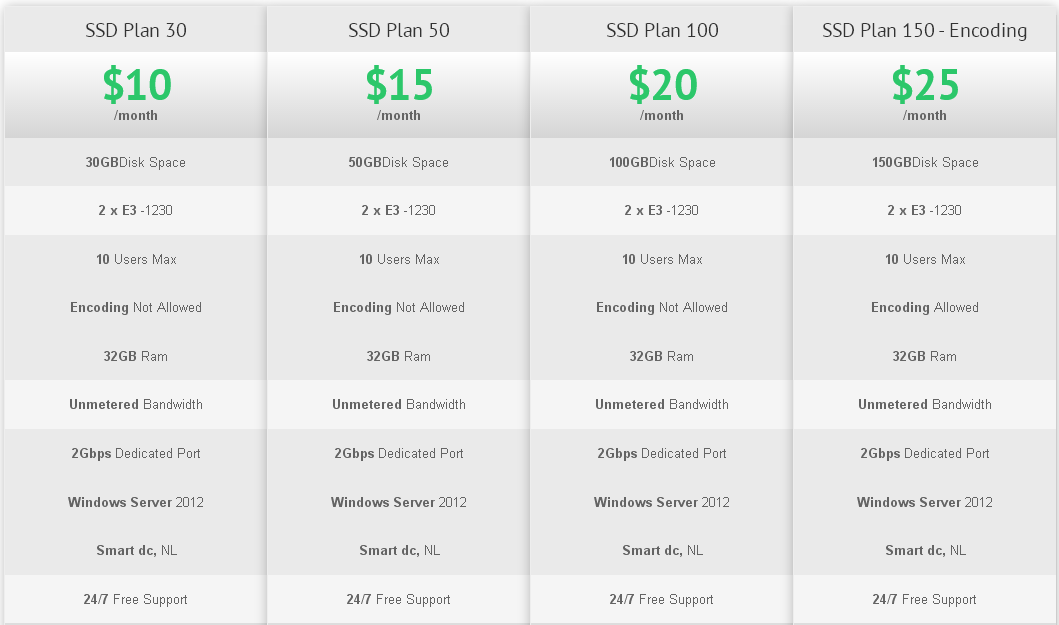The image size is (1059, 625).
Task: Click Encoding Not Allowed in SSD Plan 30
Action: (x=136, y=307)
